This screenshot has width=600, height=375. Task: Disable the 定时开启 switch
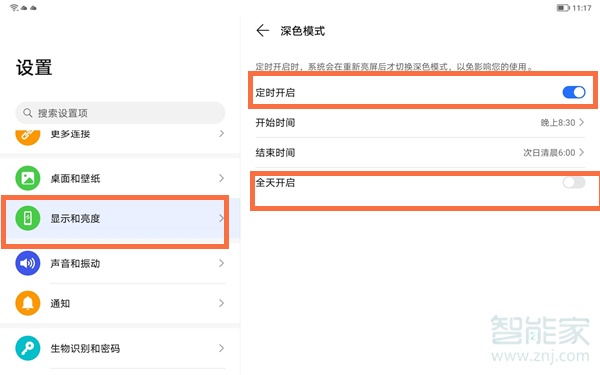click(x=574, y=92)
